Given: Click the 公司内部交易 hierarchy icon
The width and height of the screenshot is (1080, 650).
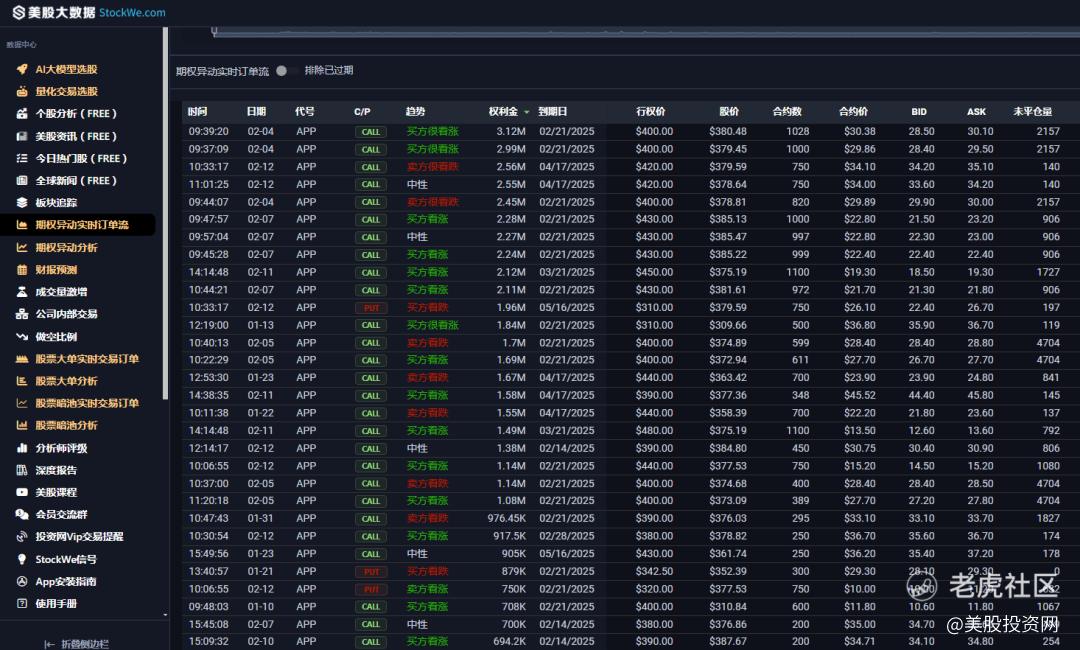Looking at the screenshot, I should point(22,314).
